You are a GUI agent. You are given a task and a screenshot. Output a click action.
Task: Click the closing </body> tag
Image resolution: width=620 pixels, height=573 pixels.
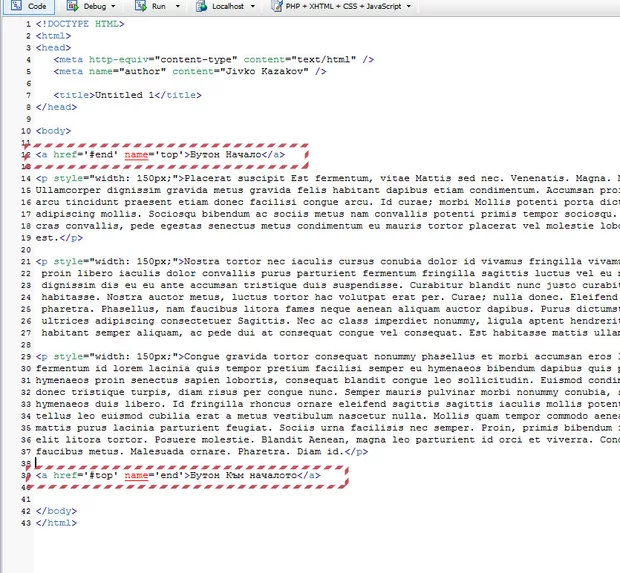click(56, 511)
